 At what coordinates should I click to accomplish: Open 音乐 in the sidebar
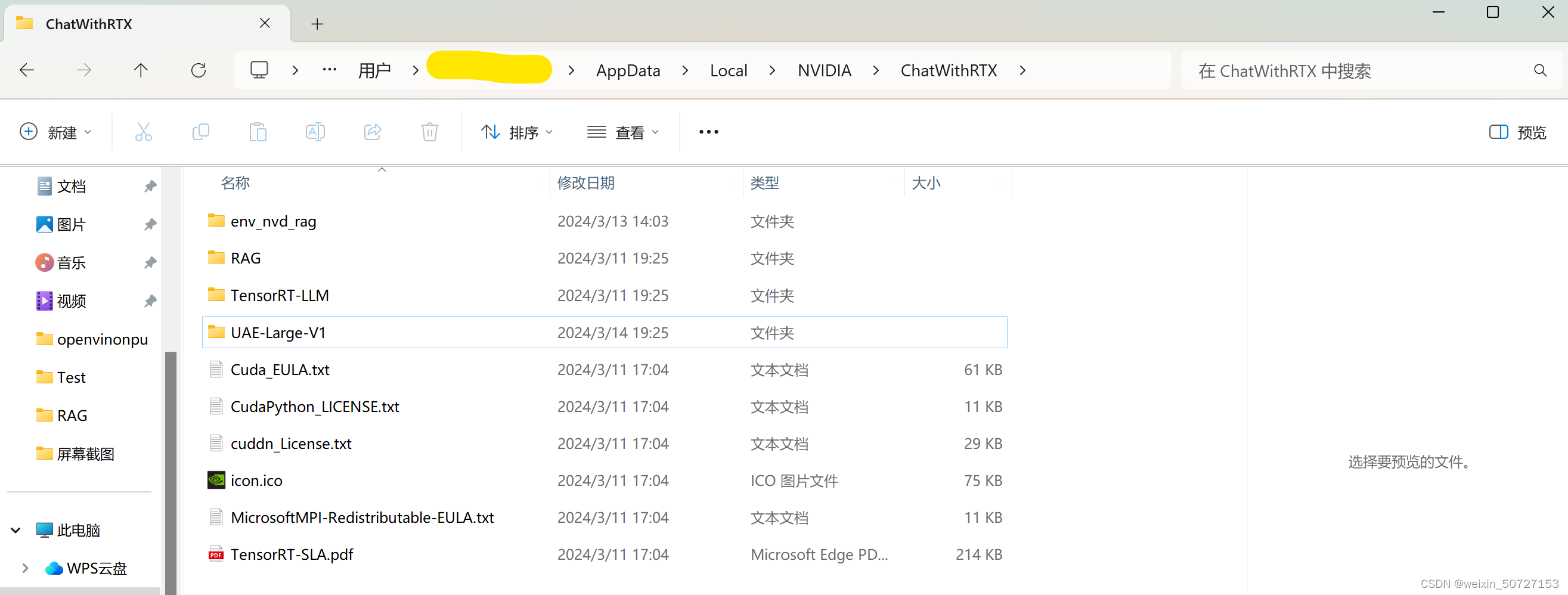click(71, 263)
